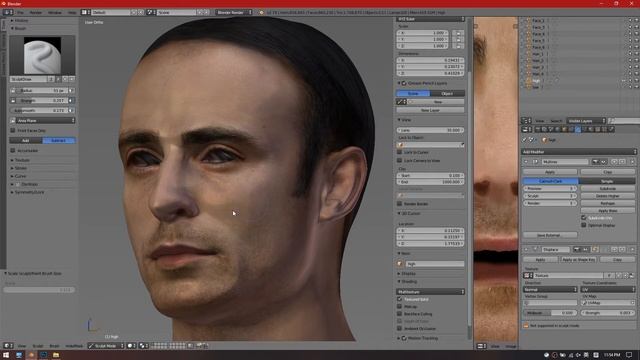The image size is (640, 360).
Task: Click the Delete Higher button
Action: coord(608,196)
